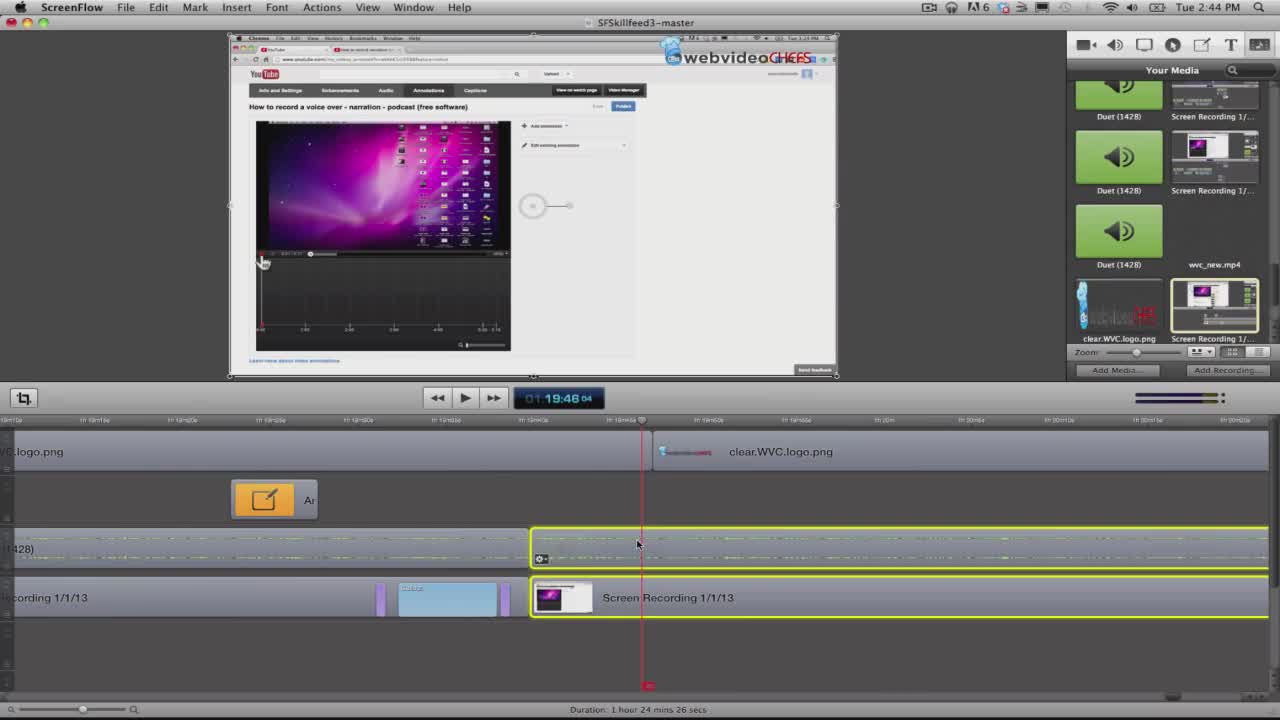Open the Audio Properties speaker tab
The width and height of the screenshot is (1280, 720).
click(x=1115, y=45)
